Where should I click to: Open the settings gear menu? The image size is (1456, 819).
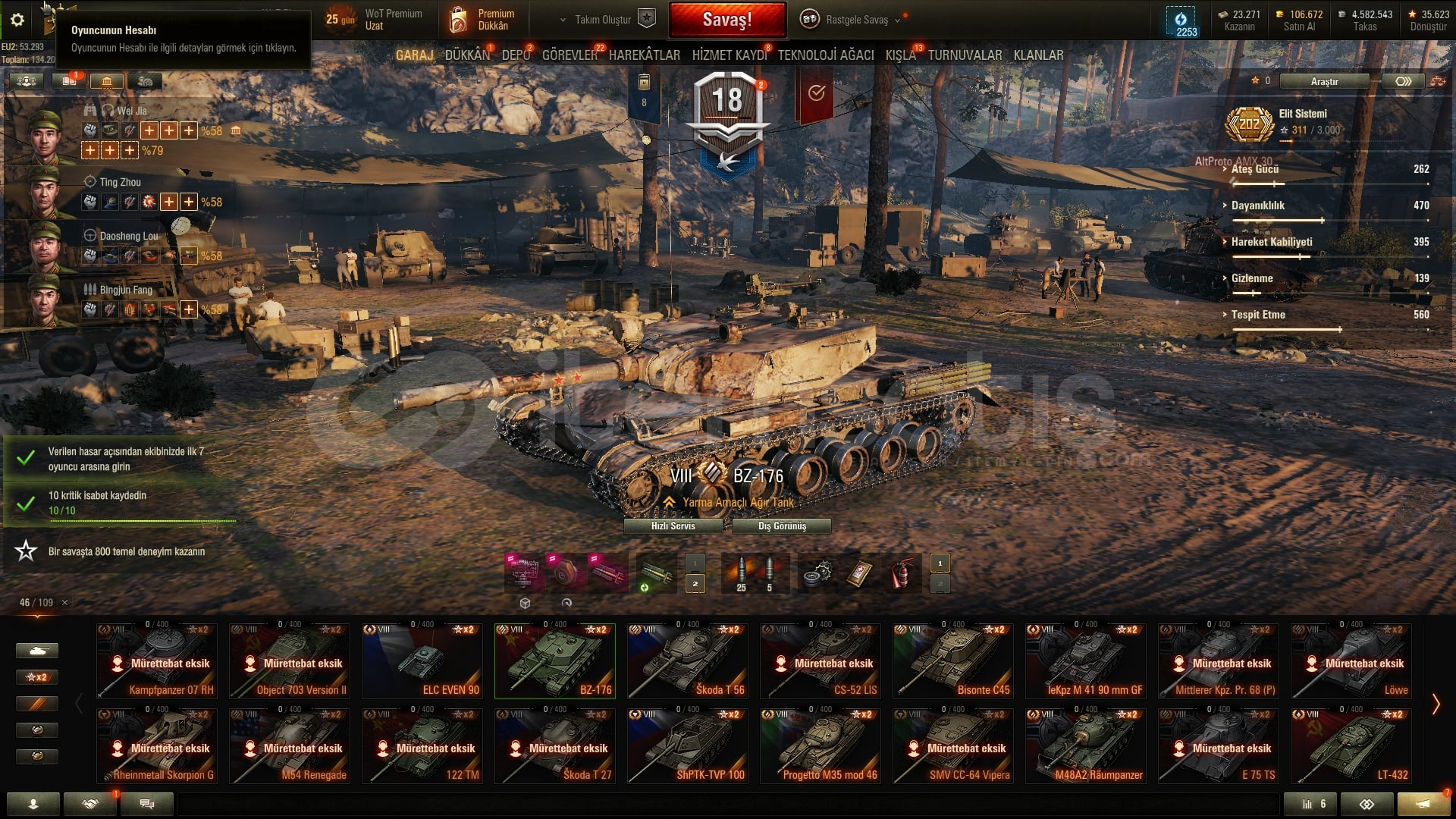17,20
